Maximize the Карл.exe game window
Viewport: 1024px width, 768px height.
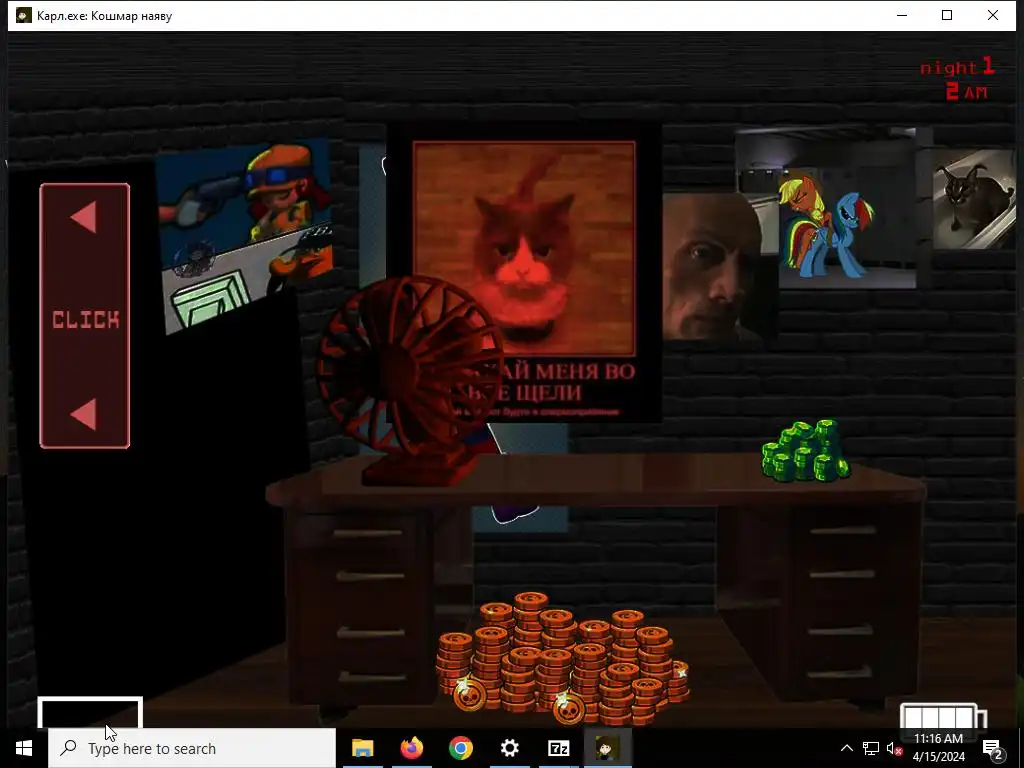coord(947,15)
